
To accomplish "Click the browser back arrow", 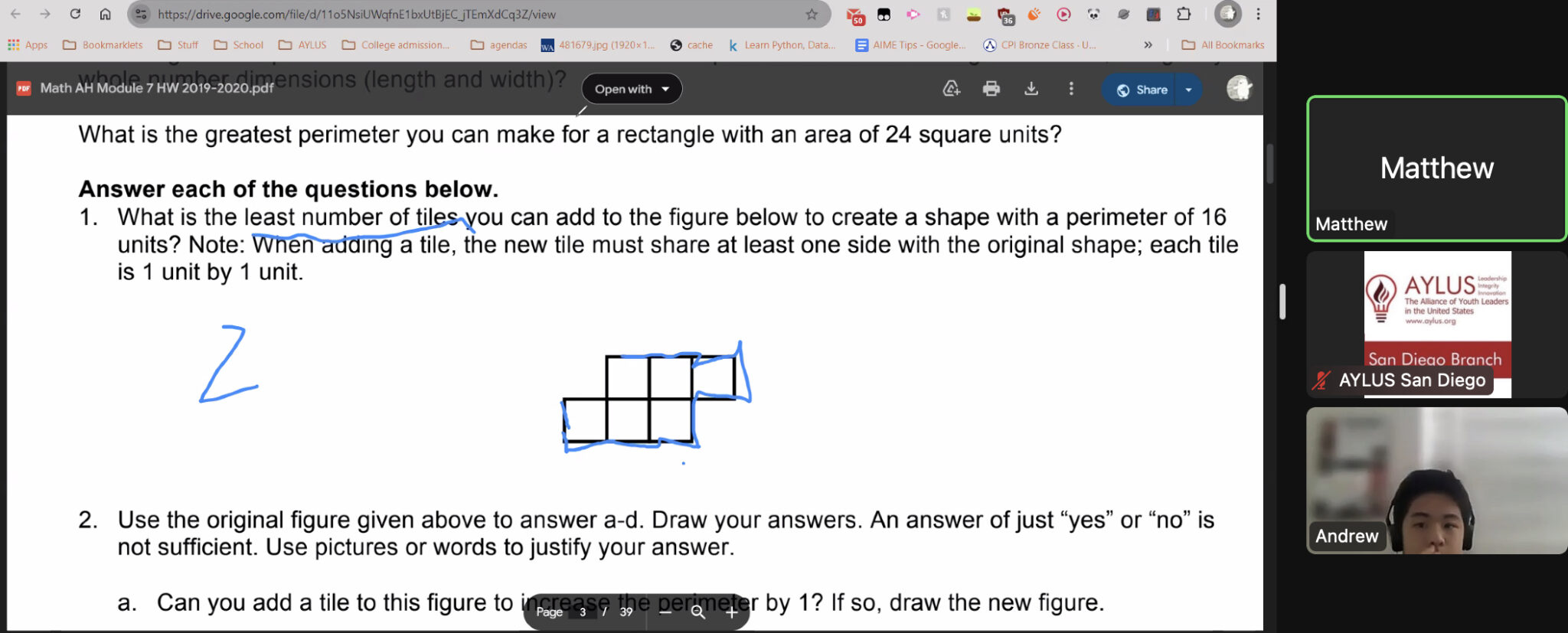I will (x=15, y=14).
